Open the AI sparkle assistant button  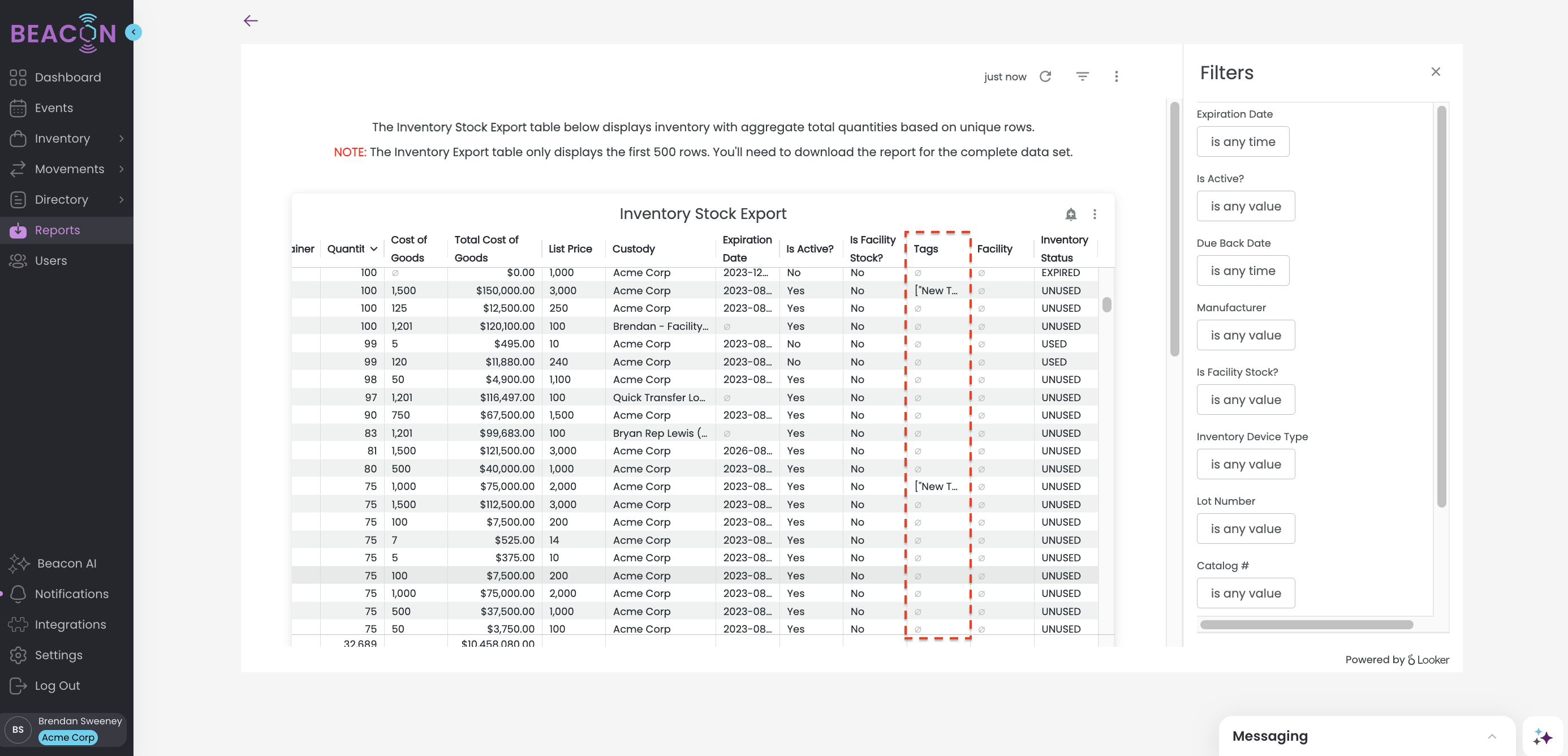(1542, 737)
